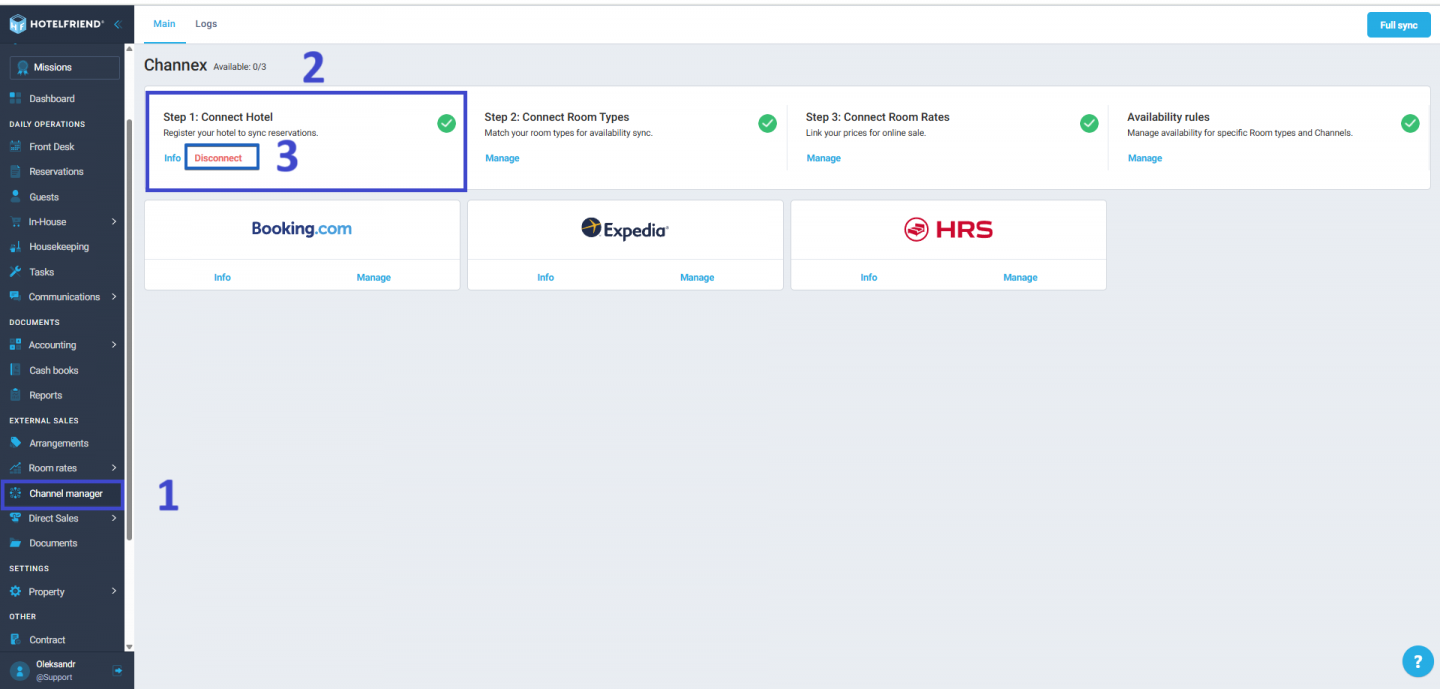1440x689 pixels.
Task: Click the Cash books icon
Action: coord(15,369)
